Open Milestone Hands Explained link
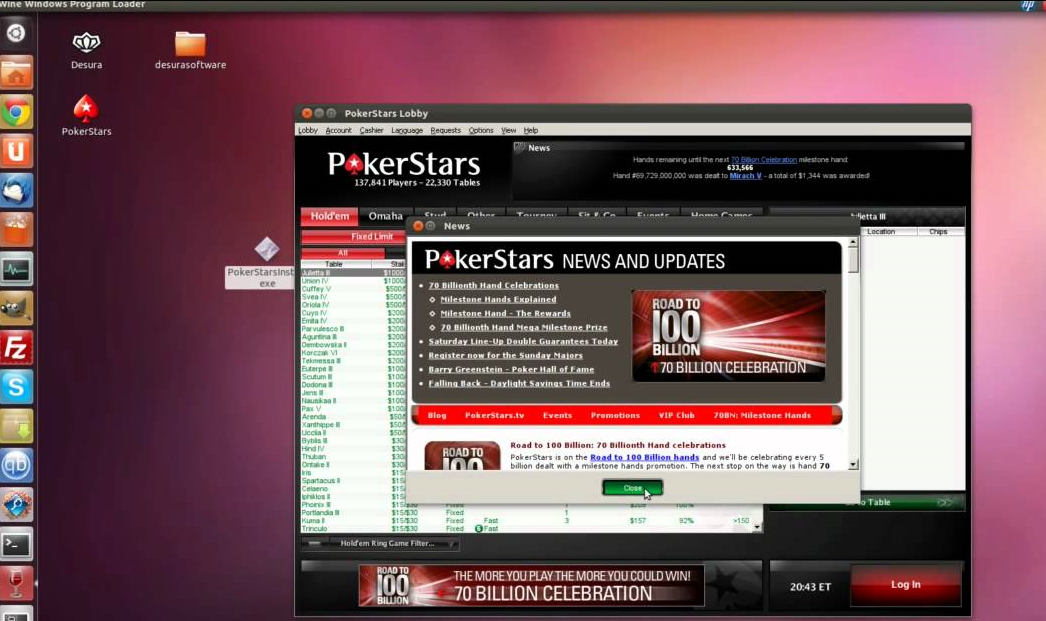 click(x=498, y=299)
